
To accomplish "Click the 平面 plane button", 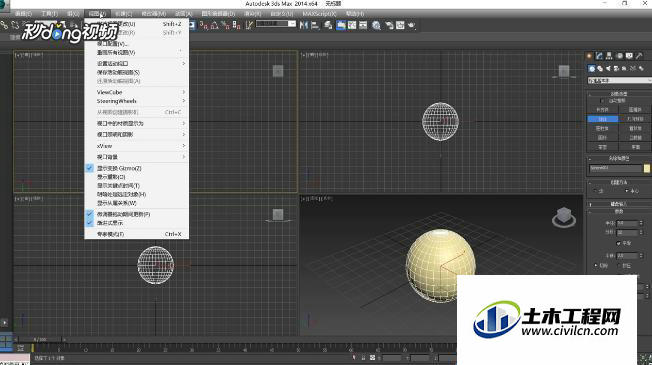I will click(635, 147).
